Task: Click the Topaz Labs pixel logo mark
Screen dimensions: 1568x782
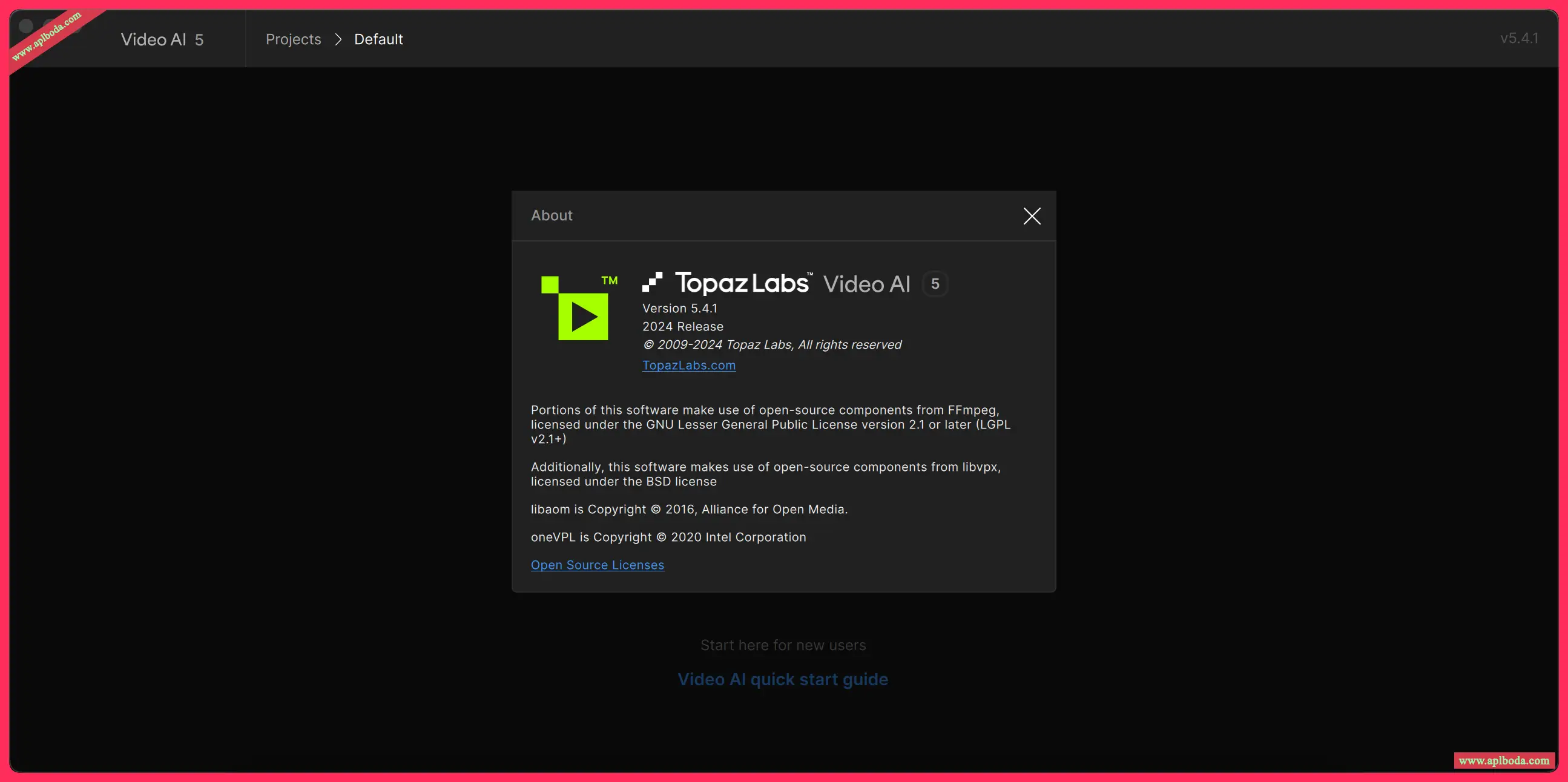Action: 652,283
